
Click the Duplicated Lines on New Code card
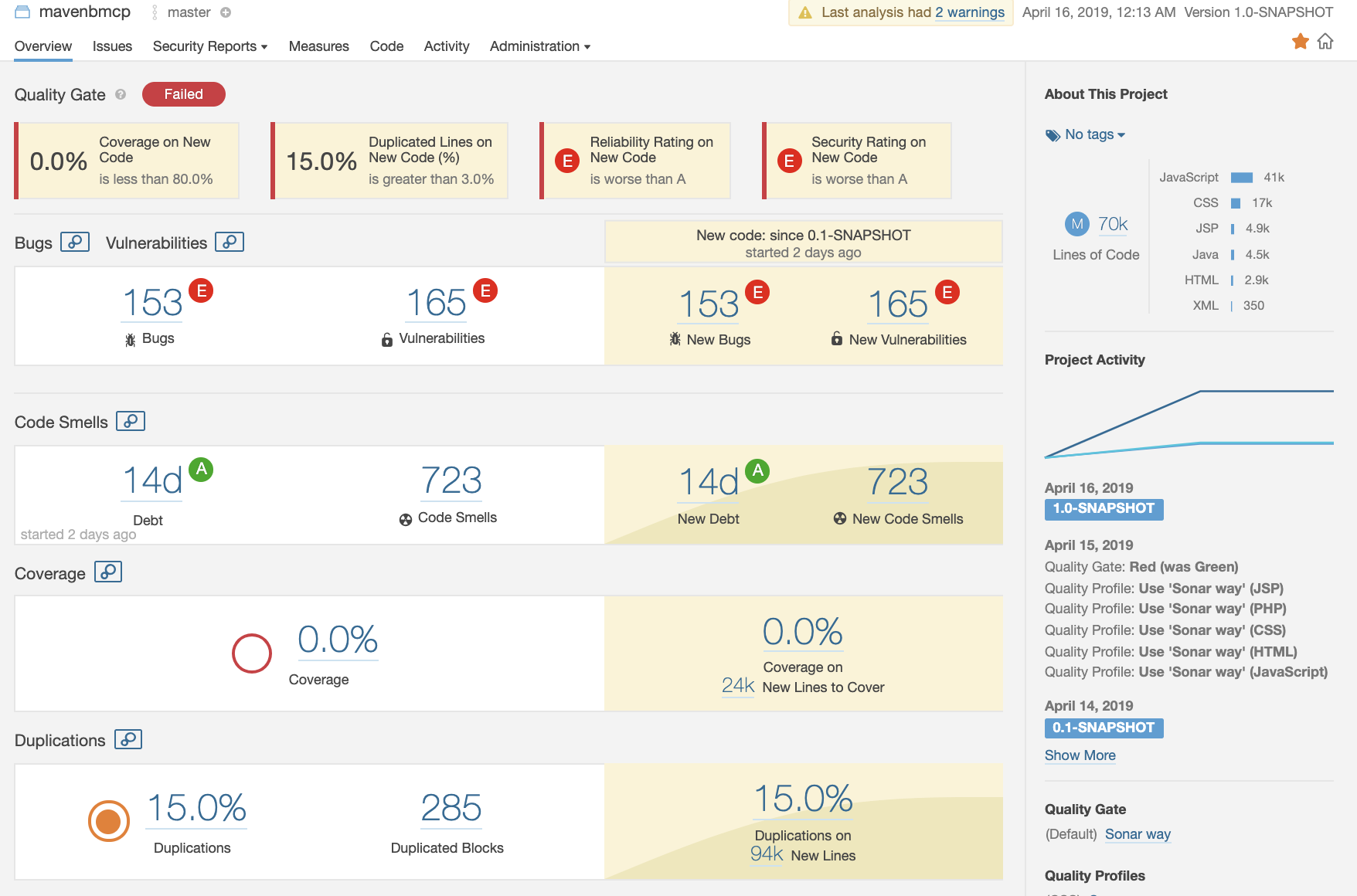point(389,161)
